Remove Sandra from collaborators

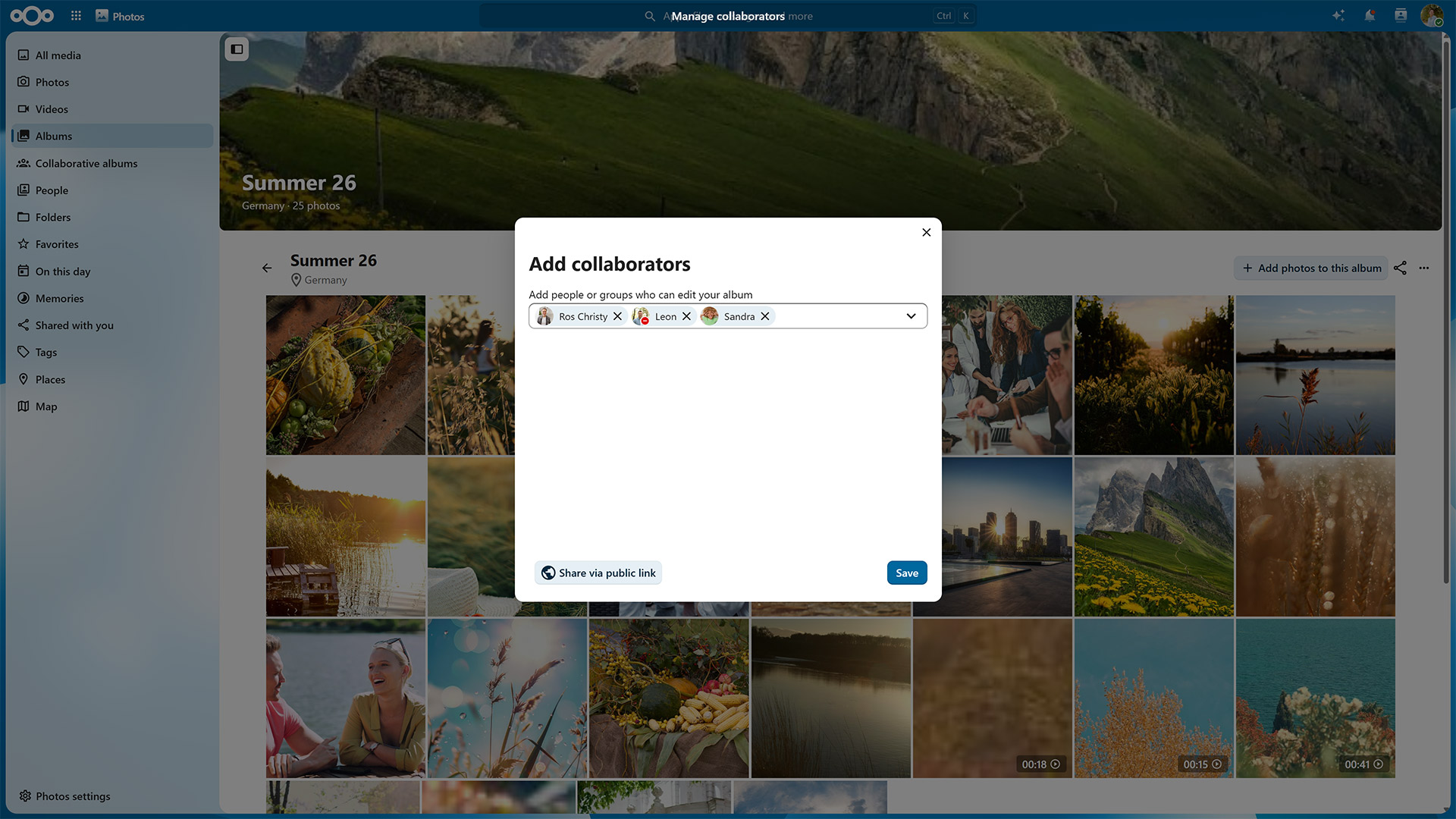[x=765, y=316]
